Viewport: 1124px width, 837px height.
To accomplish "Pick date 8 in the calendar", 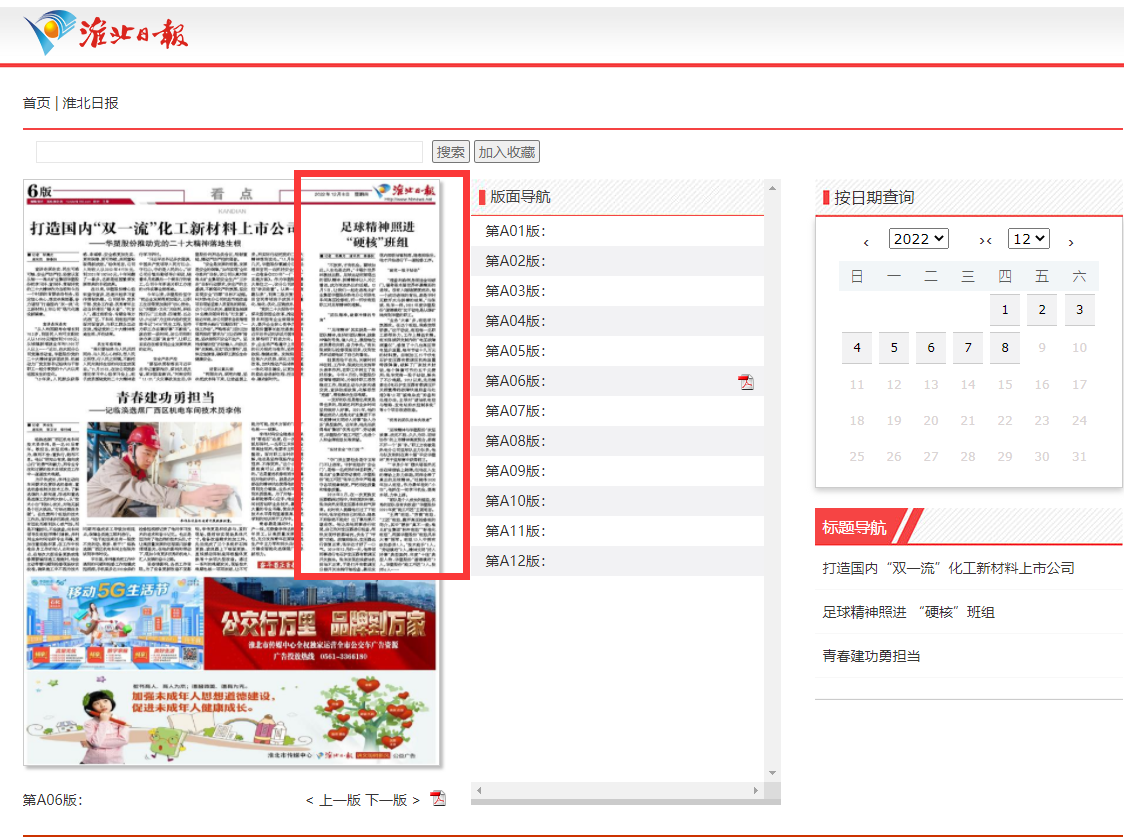I will point(1005,348).
